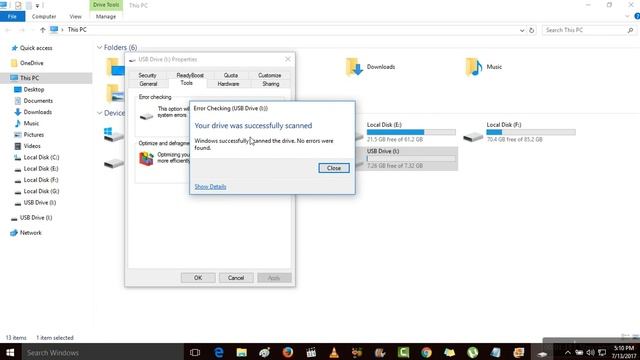The height and width of the screenshot is (360, 640).
Task: Open VLC media player from taskbar
Action: (334, 352)
